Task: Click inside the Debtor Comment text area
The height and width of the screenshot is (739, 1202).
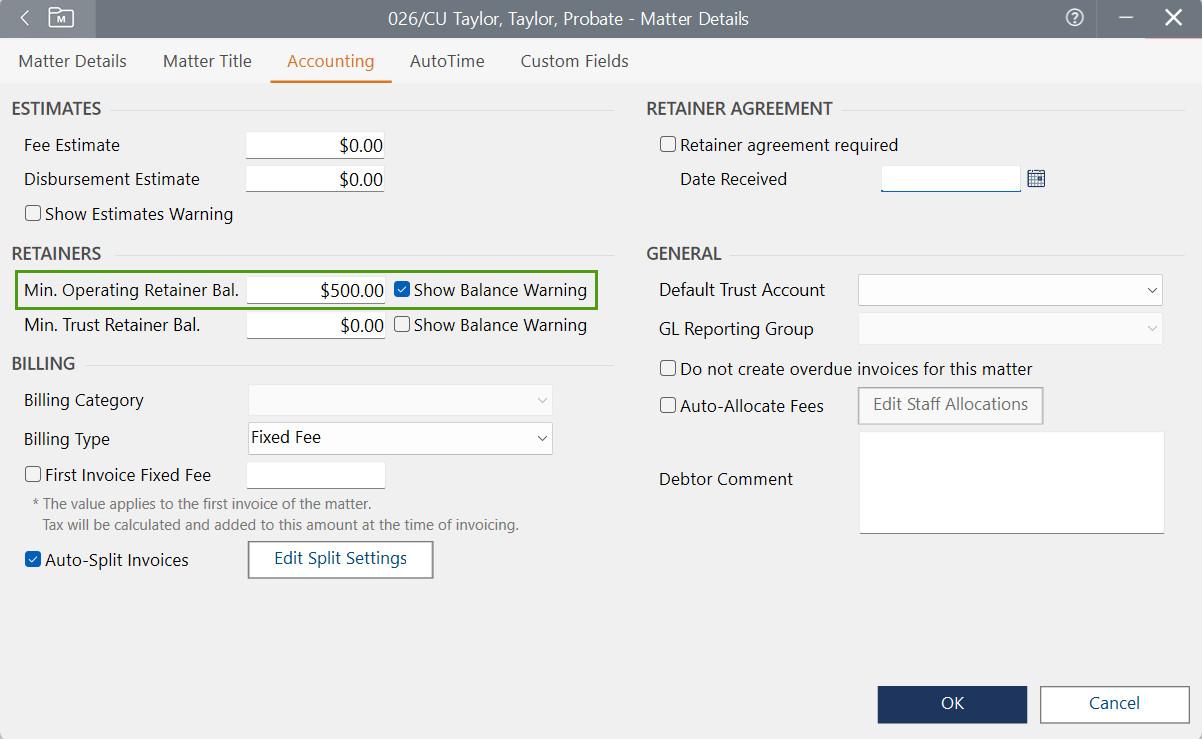Action: [1010, 480]
